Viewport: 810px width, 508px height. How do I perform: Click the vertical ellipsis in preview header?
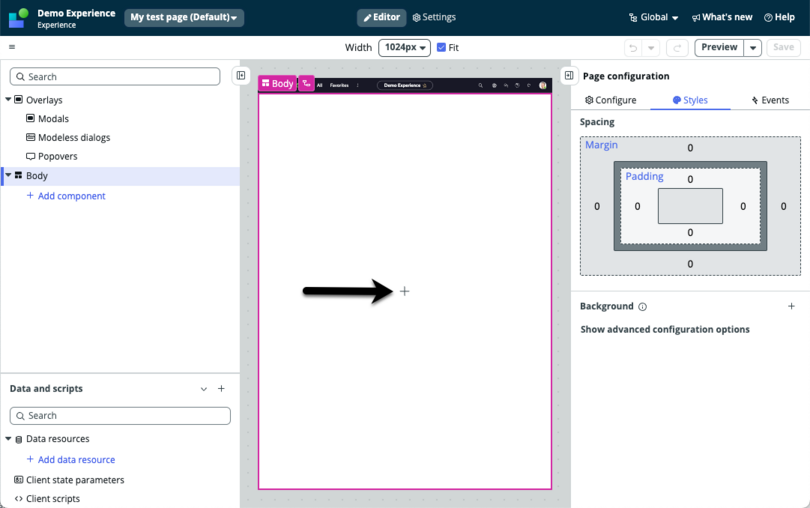tap(357, 85)
